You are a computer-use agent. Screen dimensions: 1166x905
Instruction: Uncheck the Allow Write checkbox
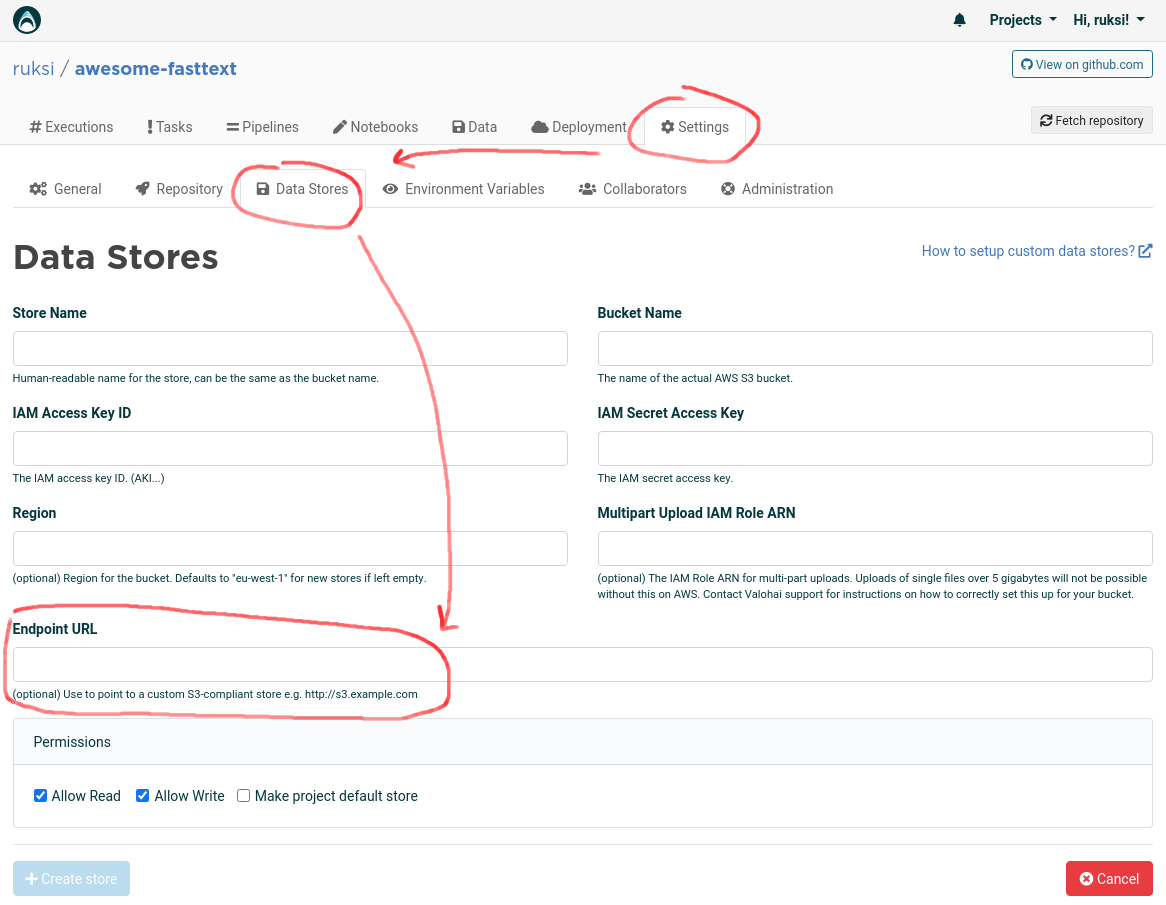(142, 795)
